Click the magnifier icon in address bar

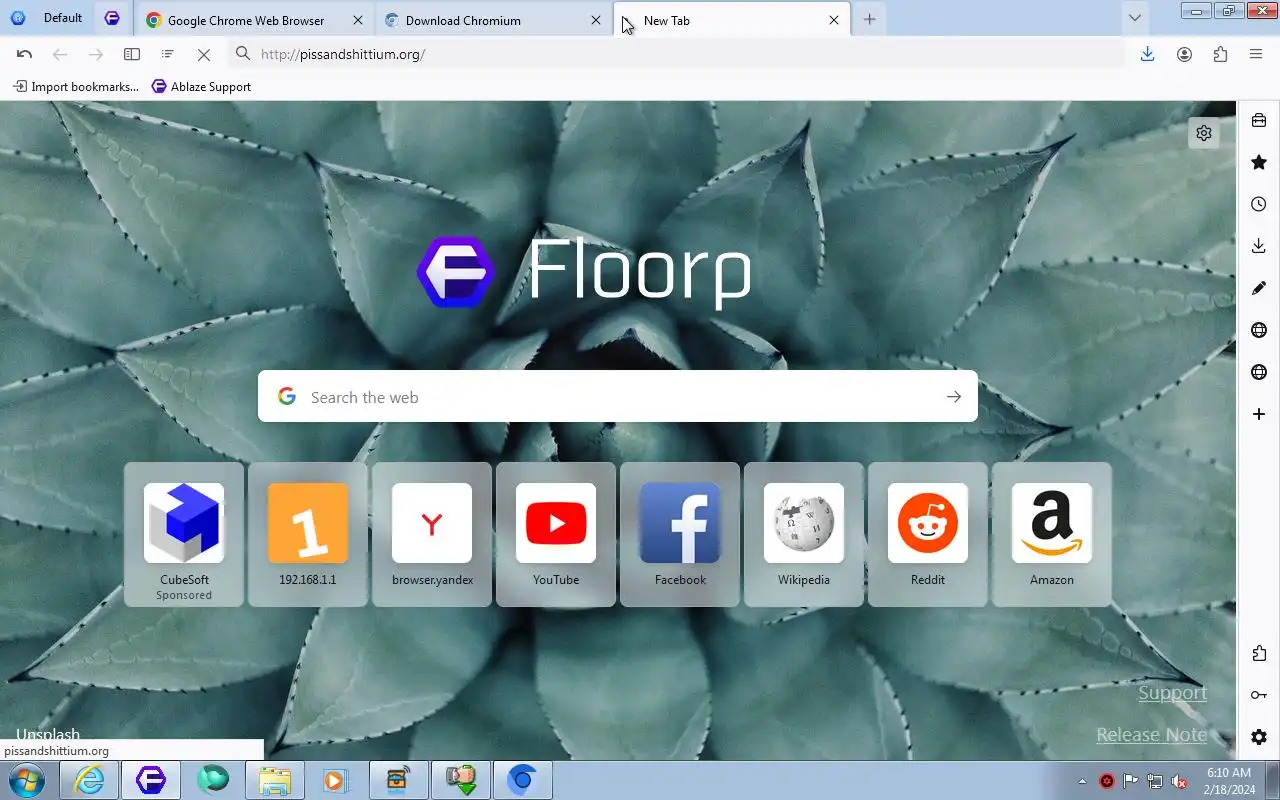tap(243, 54)
